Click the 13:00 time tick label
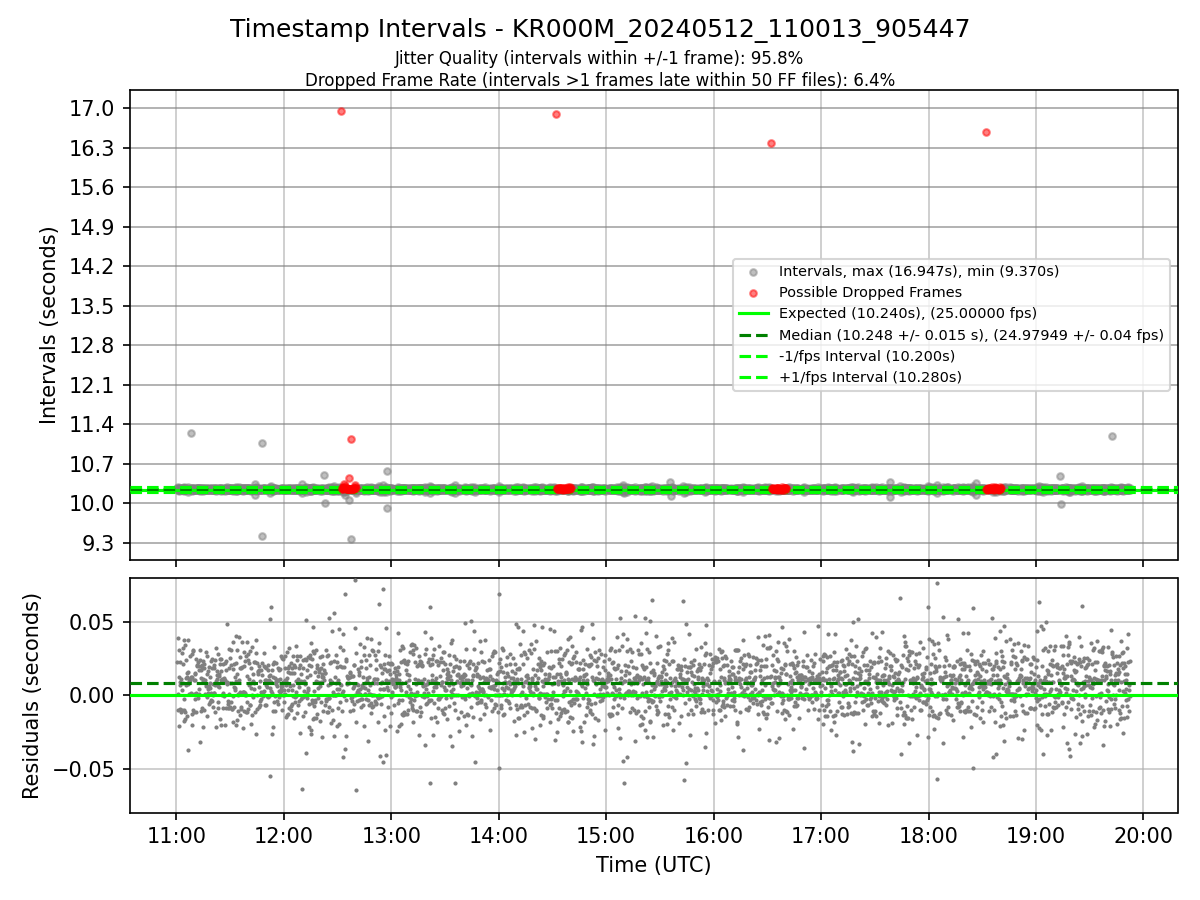The image size is (1200, 900). coord(391,836)
